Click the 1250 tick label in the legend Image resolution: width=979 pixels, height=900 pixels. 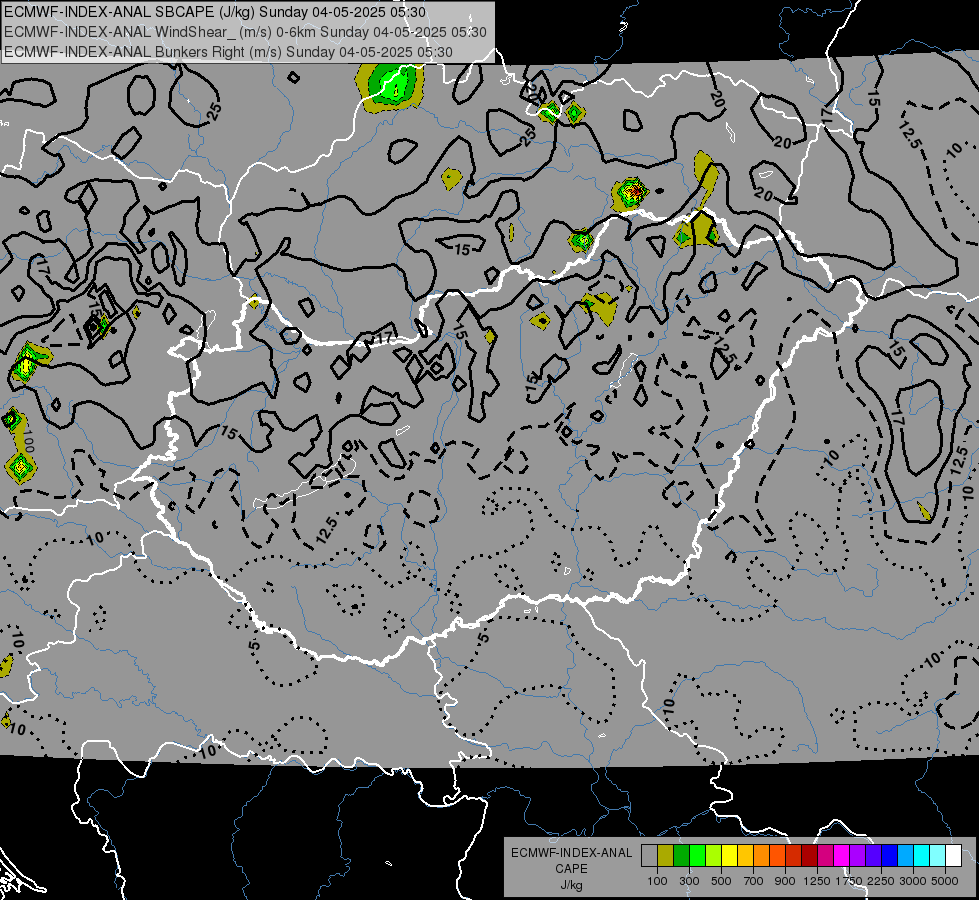coord(817,881)
